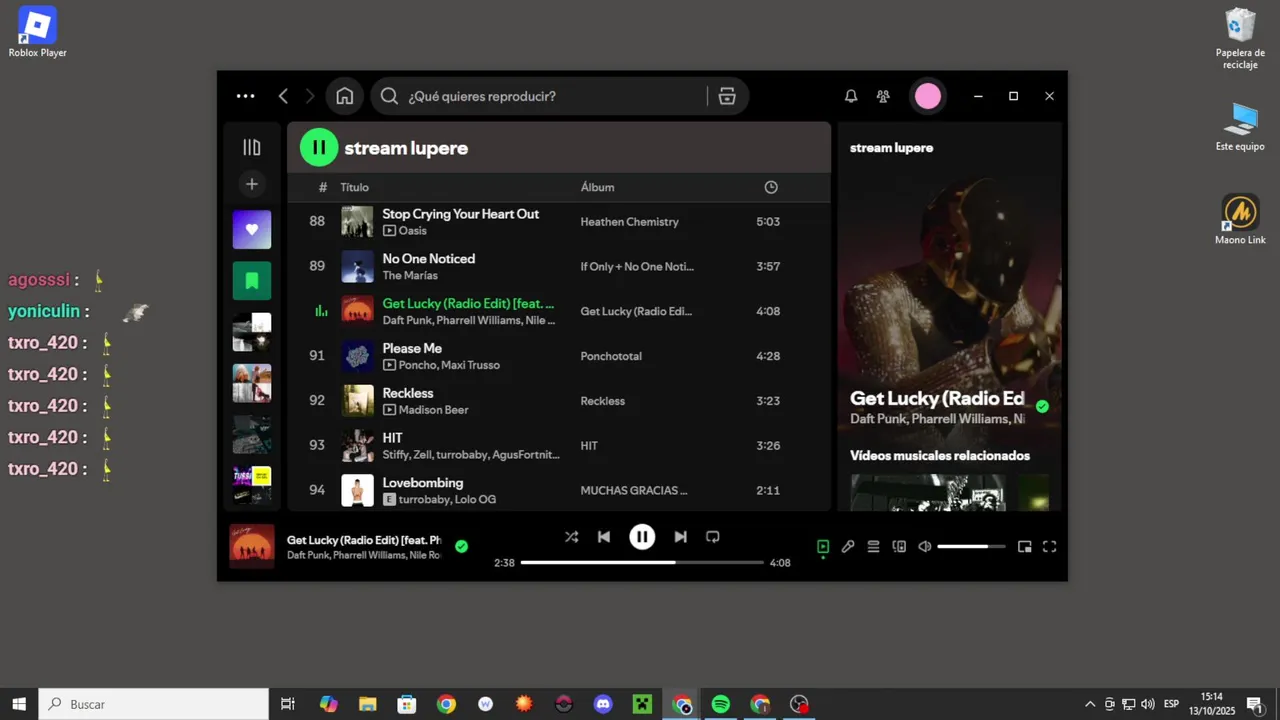
Task: Toggle saved checkmark in Now Playing panel
Action: point(1042,407)
